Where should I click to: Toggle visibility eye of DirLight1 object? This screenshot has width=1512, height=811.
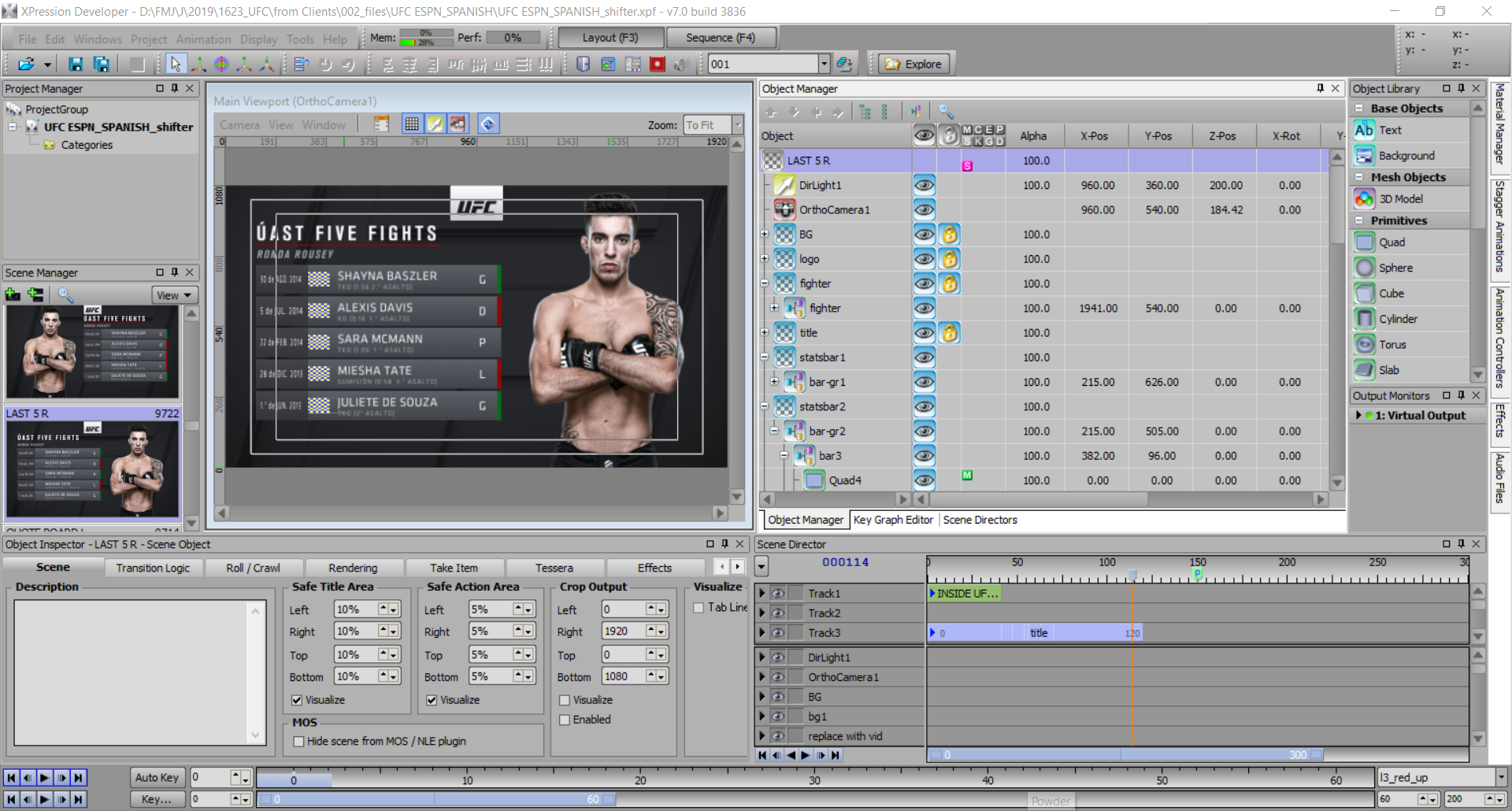tap(924, 185)
